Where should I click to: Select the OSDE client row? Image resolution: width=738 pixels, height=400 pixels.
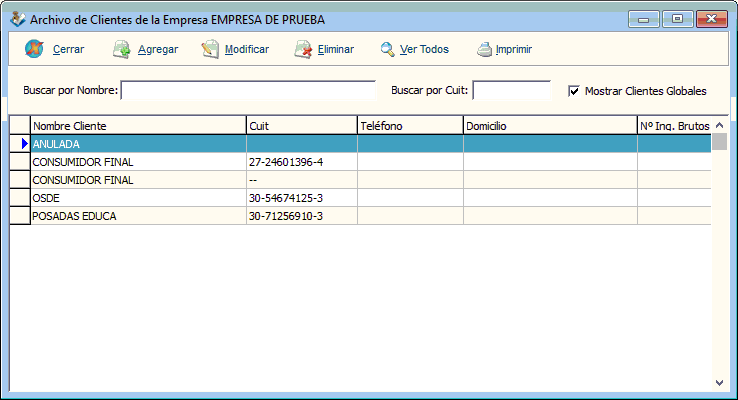tap(138, 198)
